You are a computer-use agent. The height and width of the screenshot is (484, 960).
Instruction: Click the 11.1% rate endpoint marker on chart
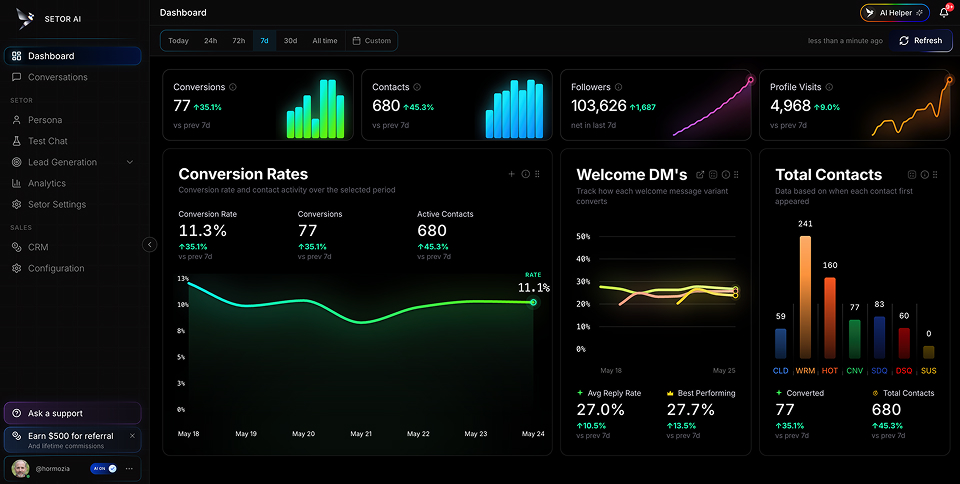534,302
